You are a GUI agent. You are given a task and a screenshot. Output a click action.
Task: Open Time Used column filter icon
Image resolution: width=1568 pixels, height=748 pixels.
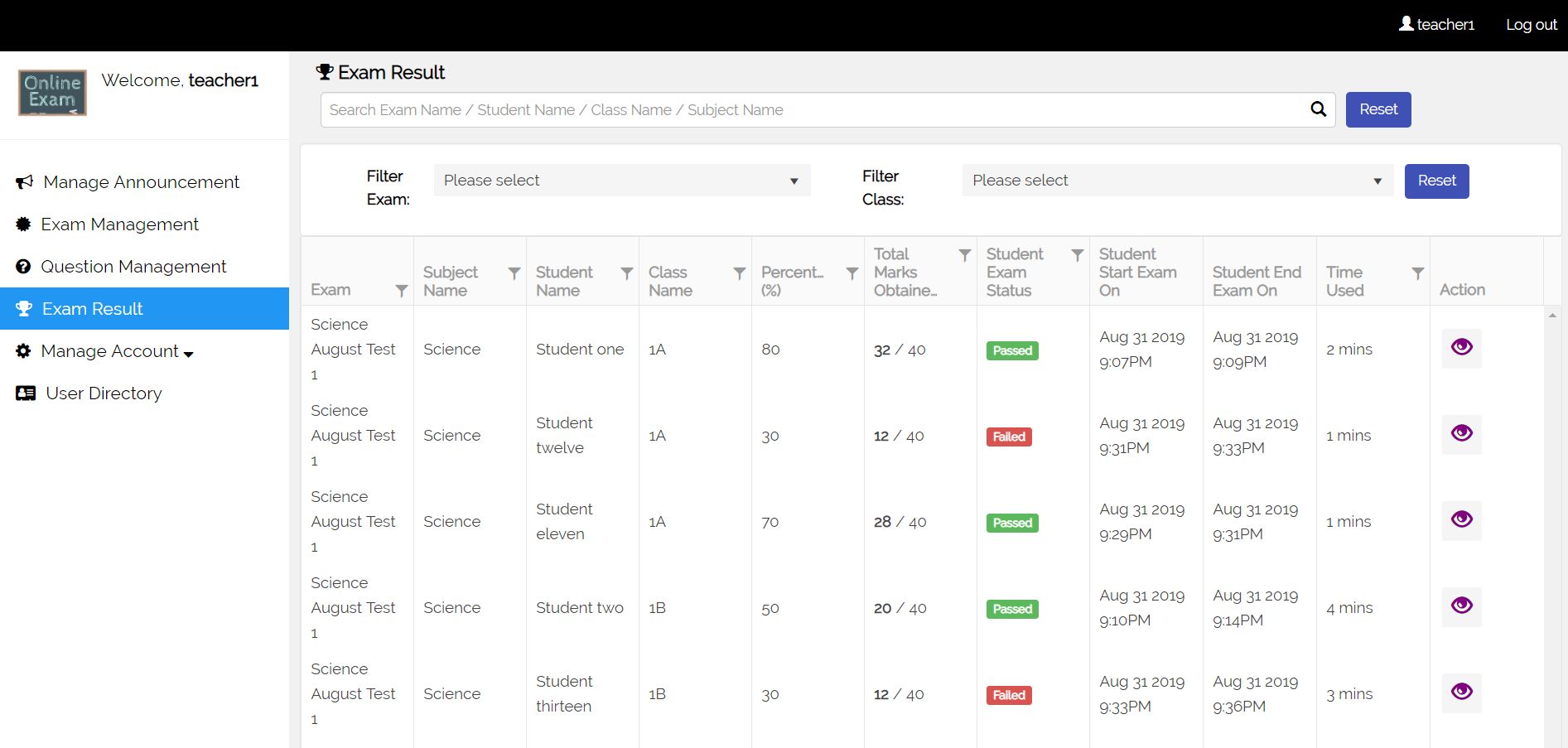click(1418, 273)
